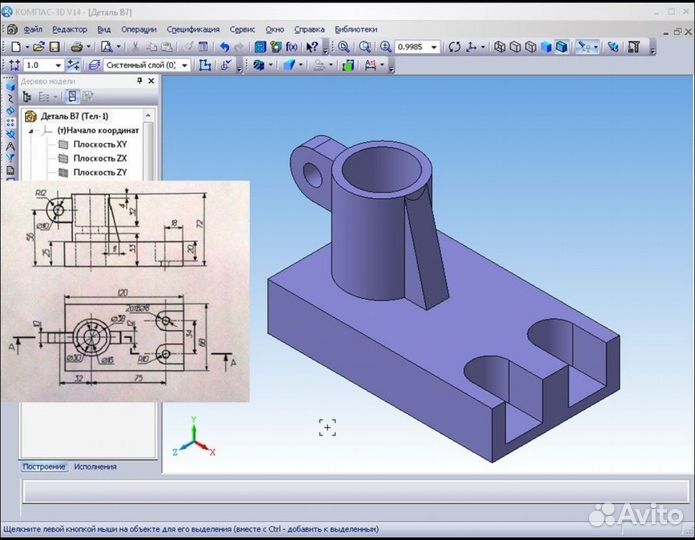
Task: Save the document with the floppy icon
Action: point(54,47)
